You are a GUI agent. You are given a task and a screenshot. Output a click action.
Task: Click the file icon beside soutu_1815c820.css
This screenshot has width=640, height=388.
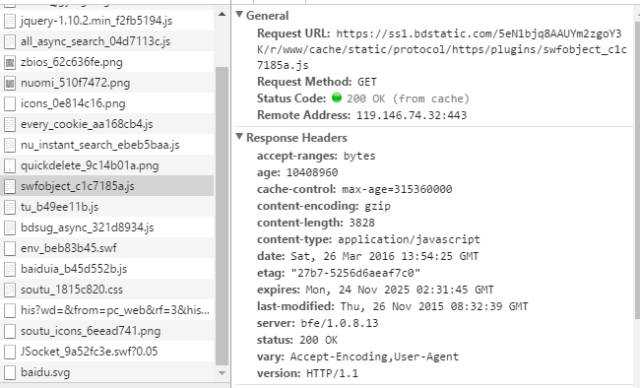click(x=10, y=290)
